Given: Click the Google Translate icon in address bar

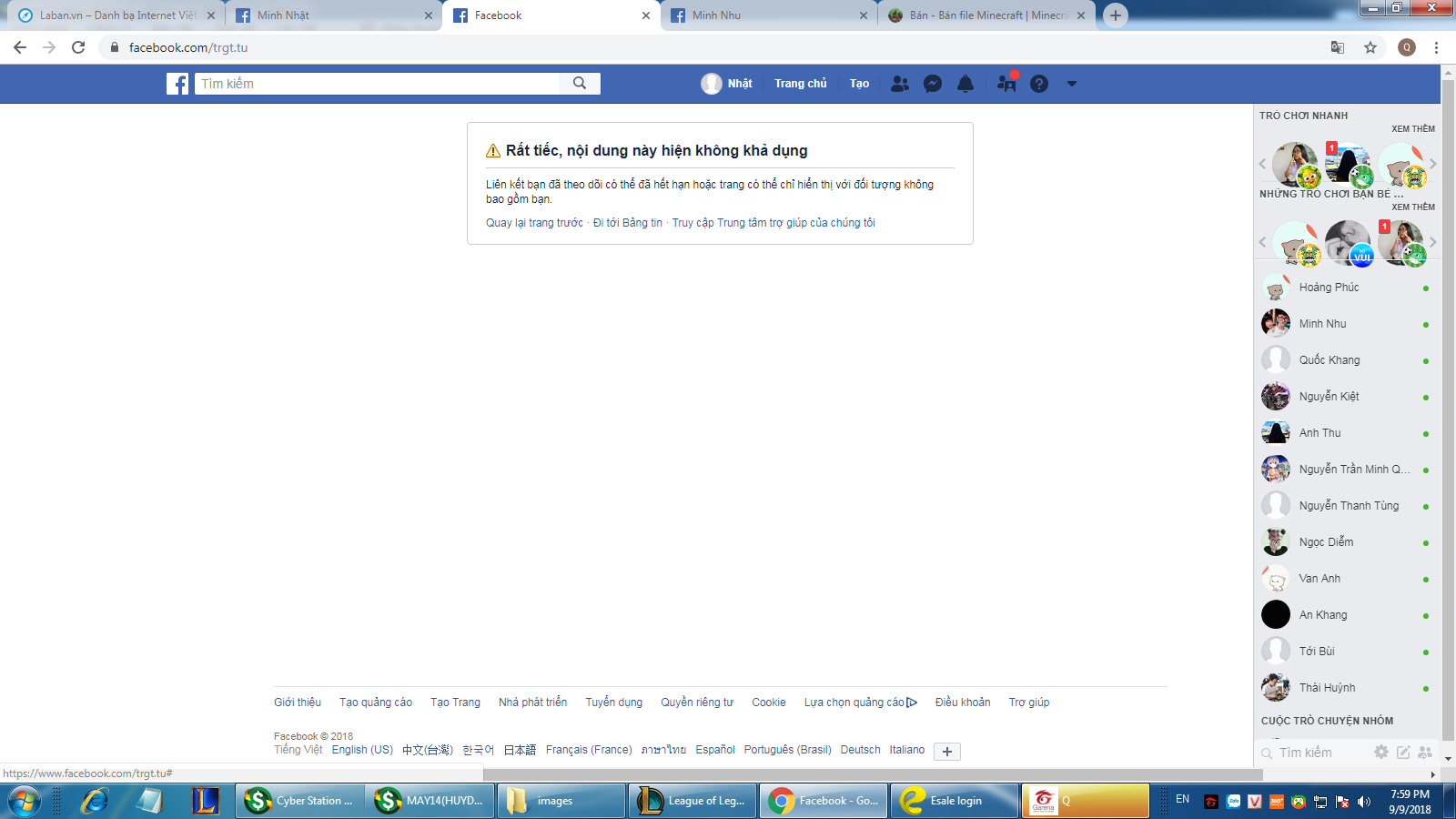Looking at the screenshot, I should 1338,47.
